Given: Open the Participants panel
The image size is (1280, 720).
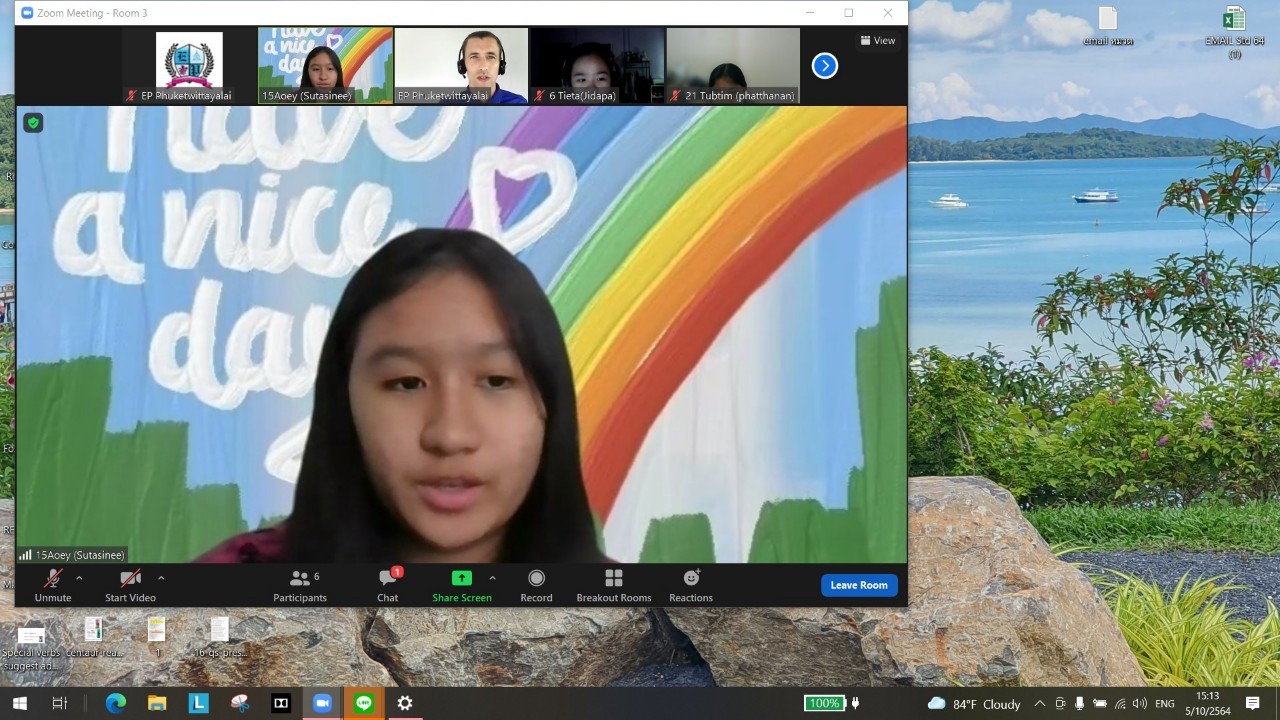Looking at the screenshot, I should coord(300,585).
